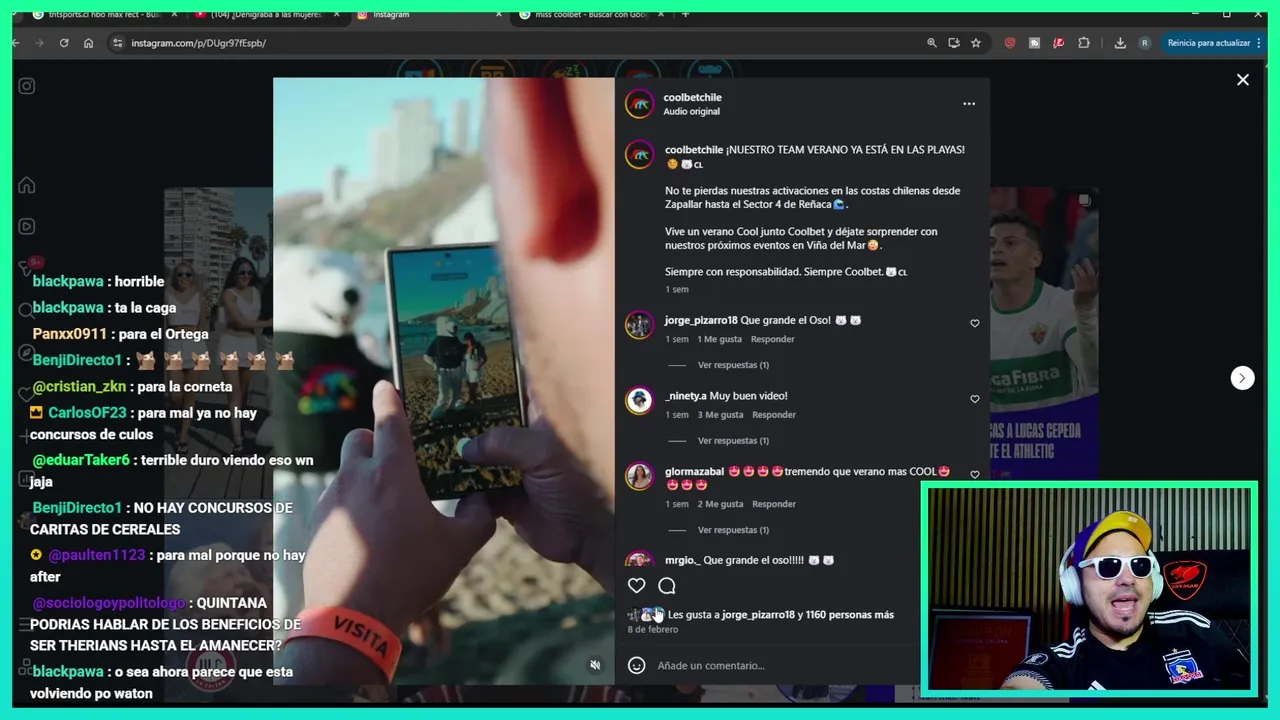Image resolution: width=1280 pixels, height=720 pixels.
Task: Open '1160 personas más' likes list
Action: 849,615
